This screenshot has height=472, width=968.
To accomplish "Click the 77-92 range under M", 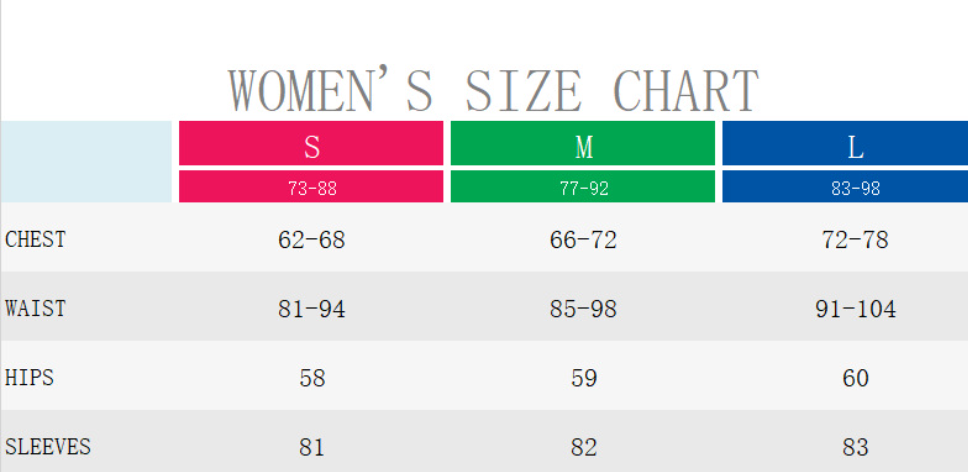I will coord(583,187).
